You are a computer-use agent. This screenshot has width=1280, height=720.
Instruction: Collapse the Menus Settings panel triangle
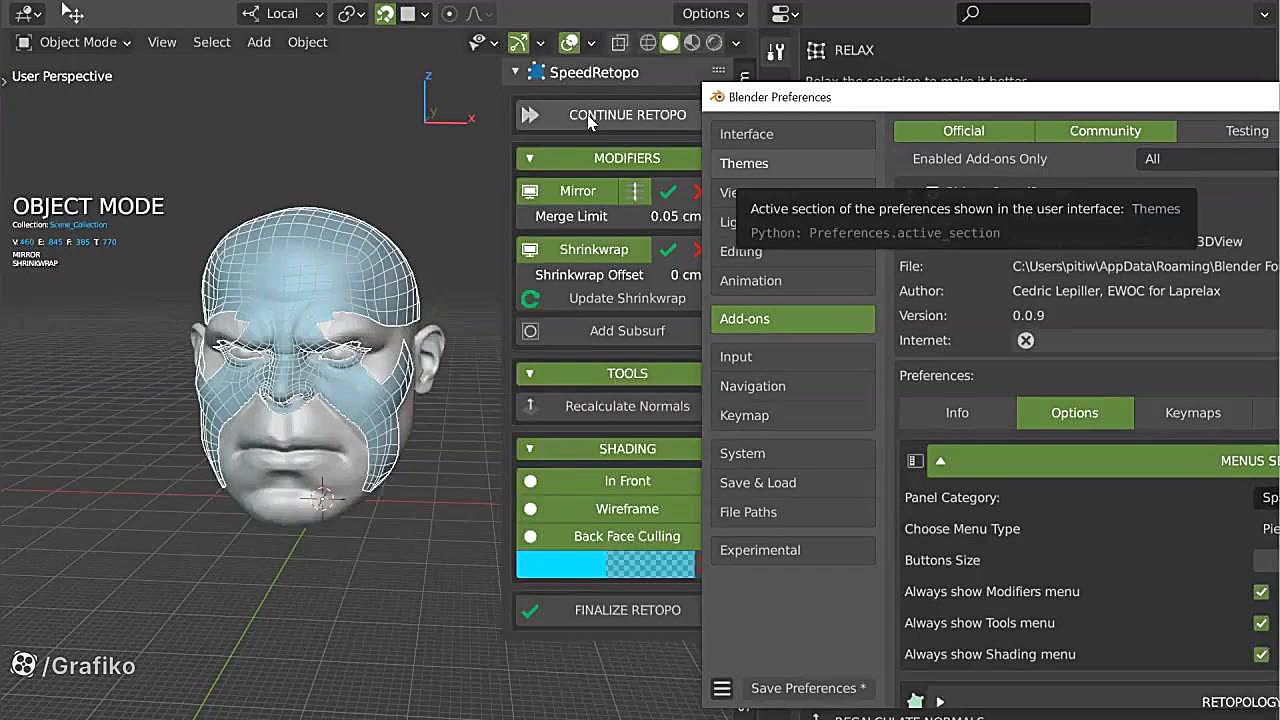(x=940, y=461)
